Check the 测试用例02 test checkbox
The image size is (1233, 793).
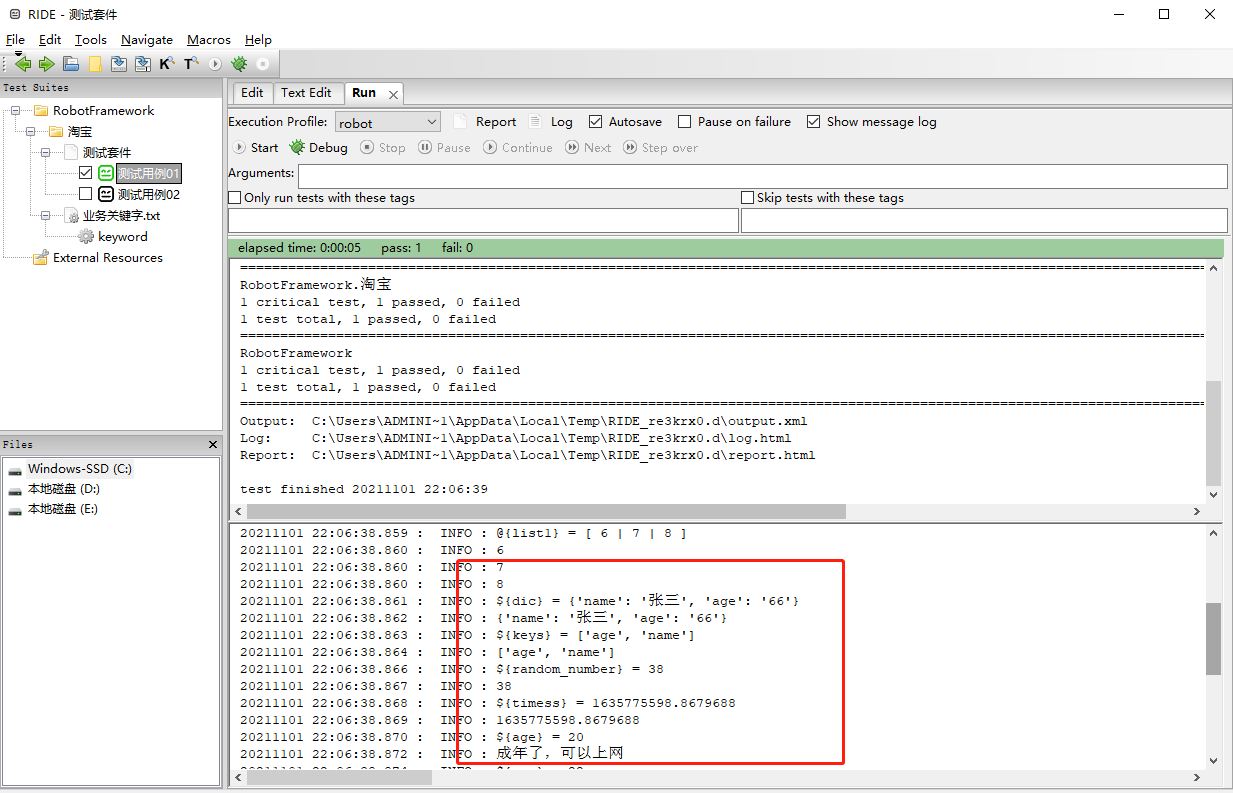point(85,194)
